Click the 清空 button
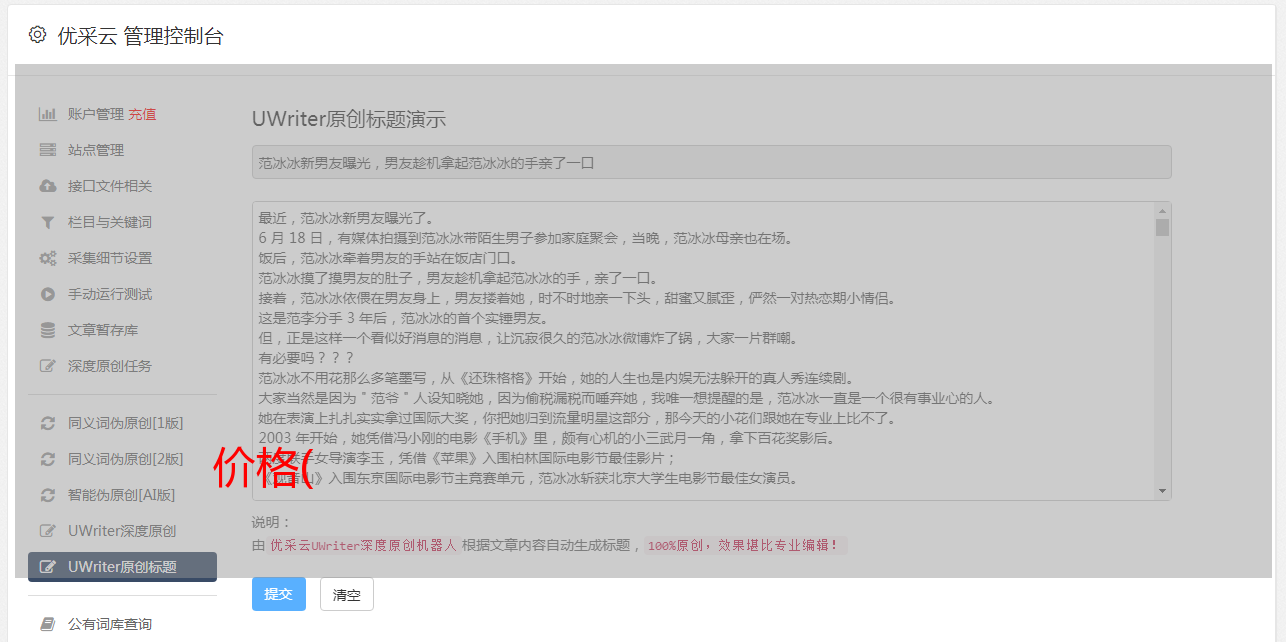The width and height of the screenshot is (1286, 642). (x=347, y=594)
